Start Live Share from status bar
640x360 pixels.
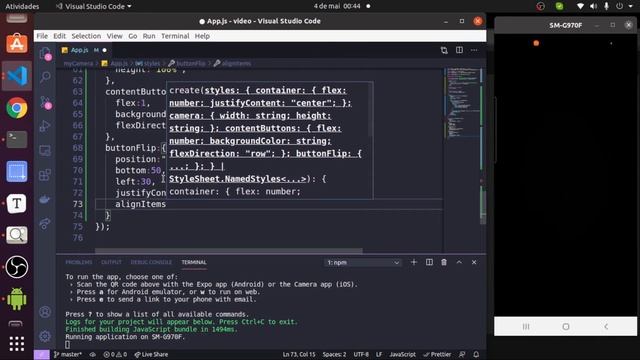[x=151, y=354]
